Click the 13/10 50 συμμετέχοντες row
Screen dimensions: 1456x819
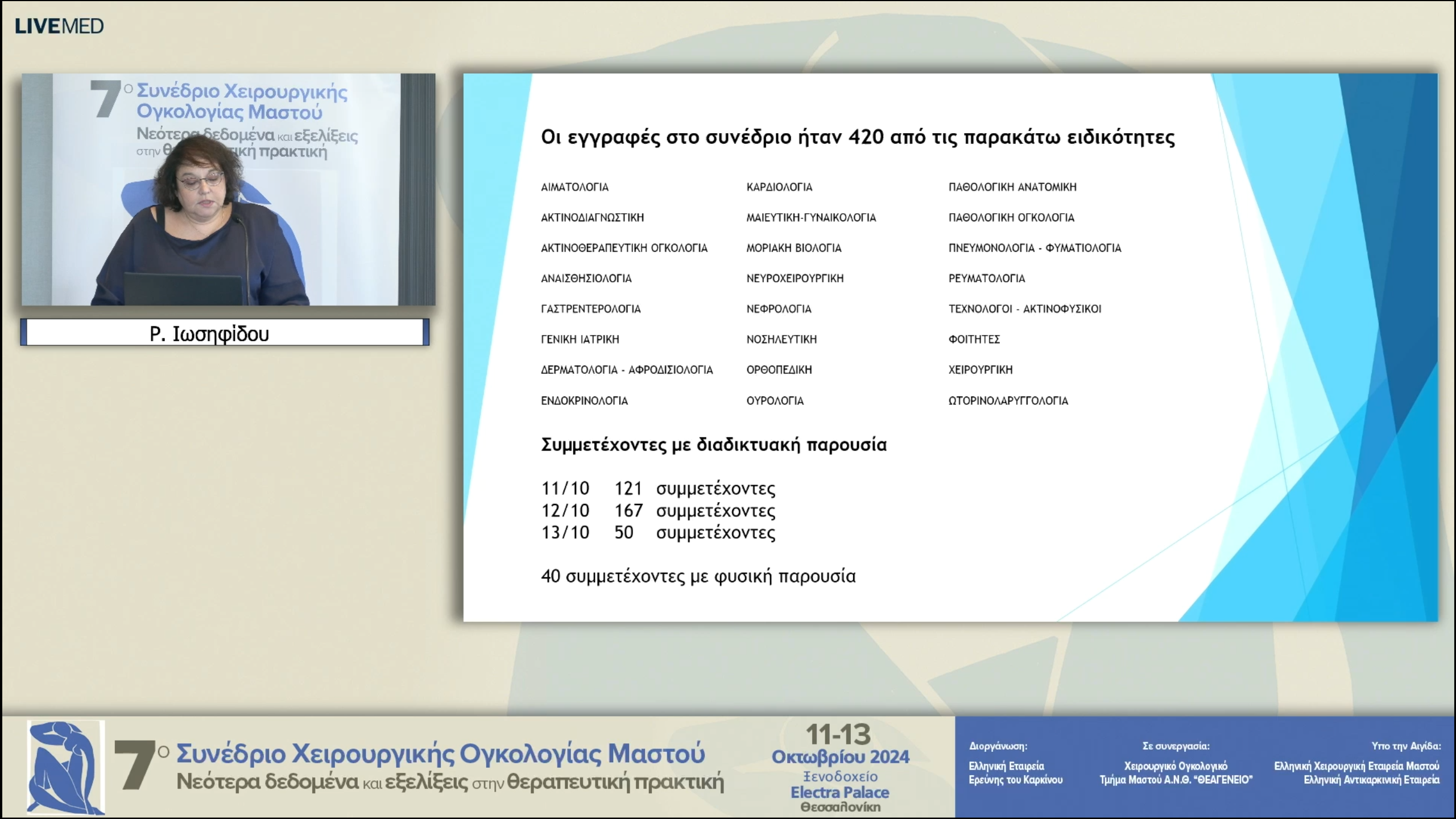(x=658, y=532)
